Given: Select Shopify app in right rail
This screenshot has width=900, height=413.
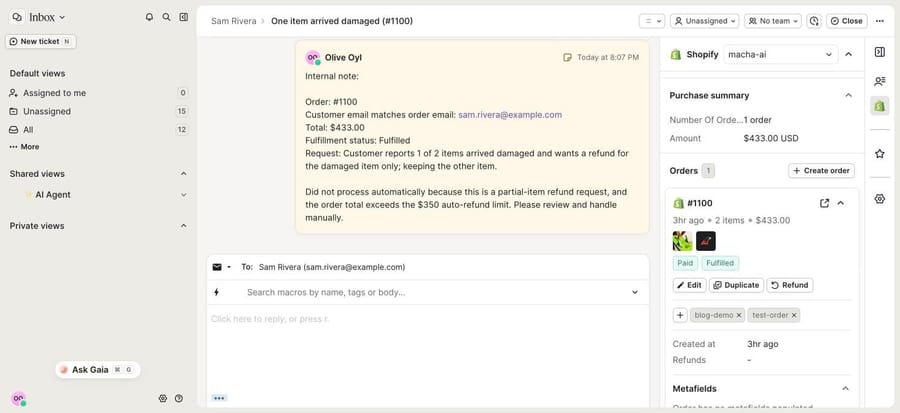Looking at the screenshot, I should click(879, 106).
